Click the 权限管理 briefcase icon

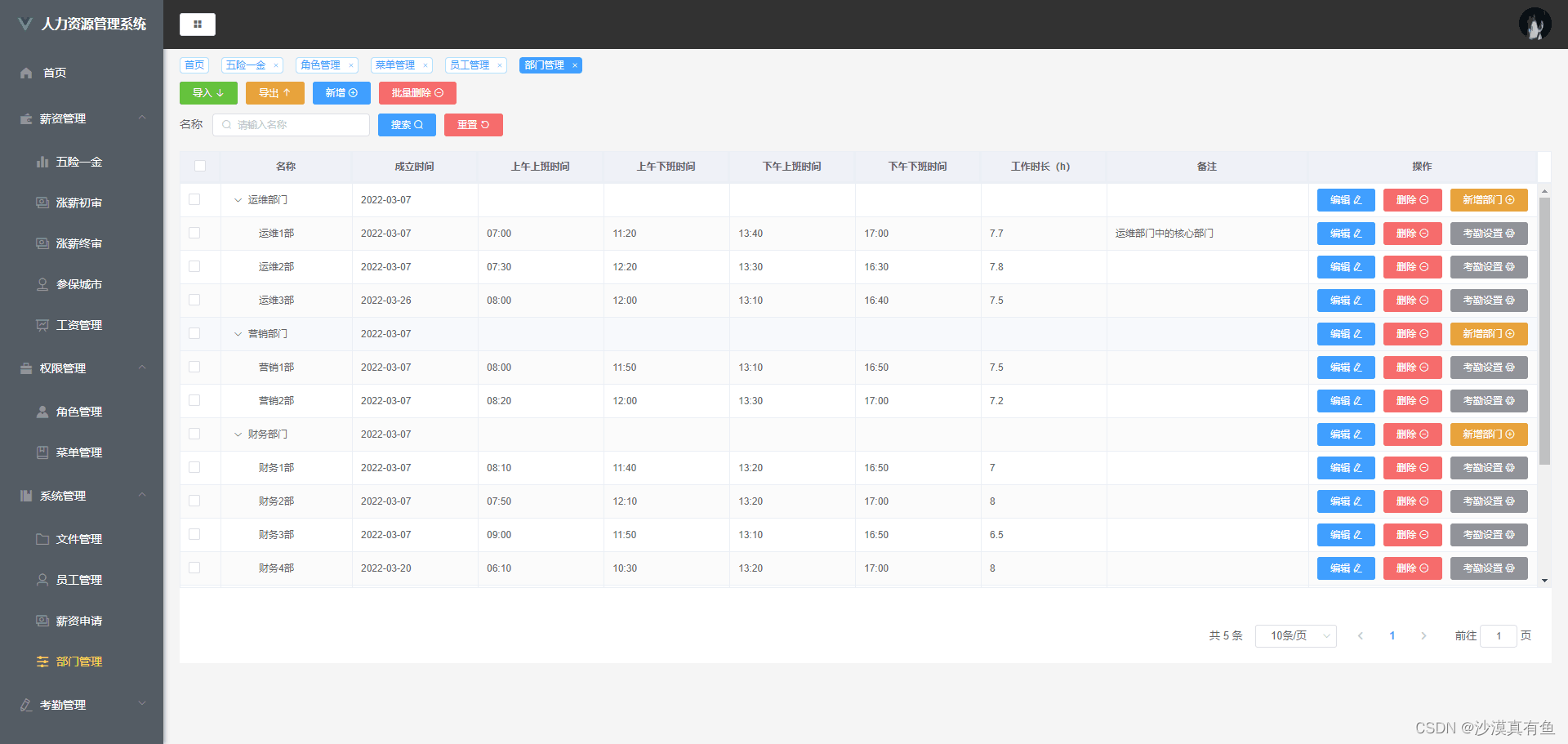[26, 368]
